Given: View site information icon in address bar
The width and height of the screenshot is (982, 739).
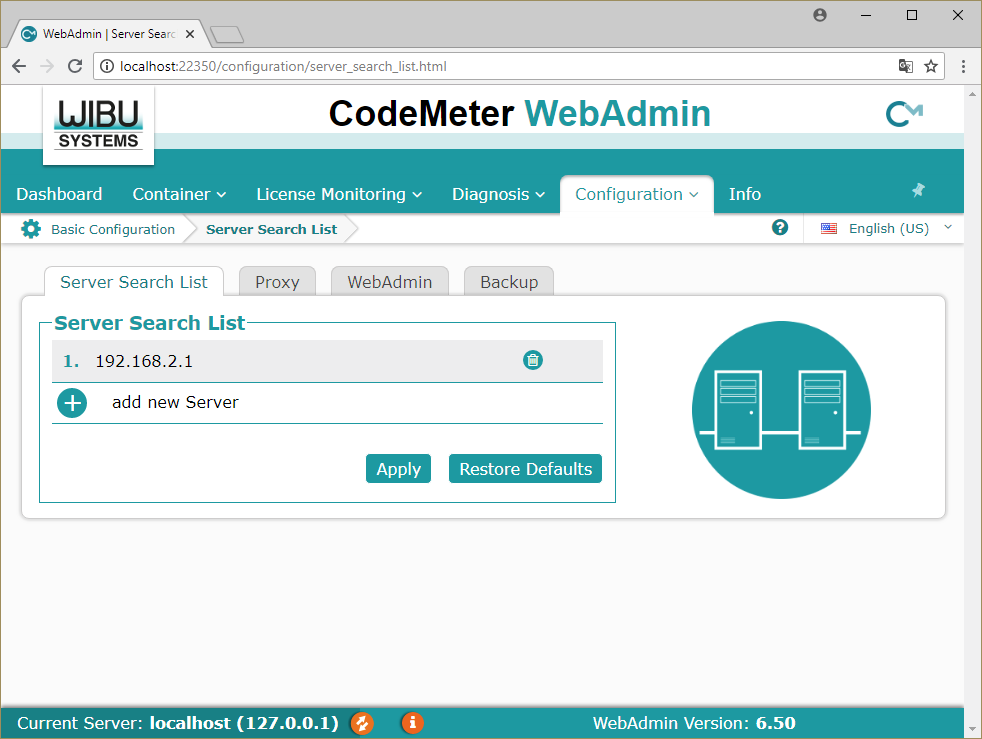Looking at the screenshot, I should [107, 66].
